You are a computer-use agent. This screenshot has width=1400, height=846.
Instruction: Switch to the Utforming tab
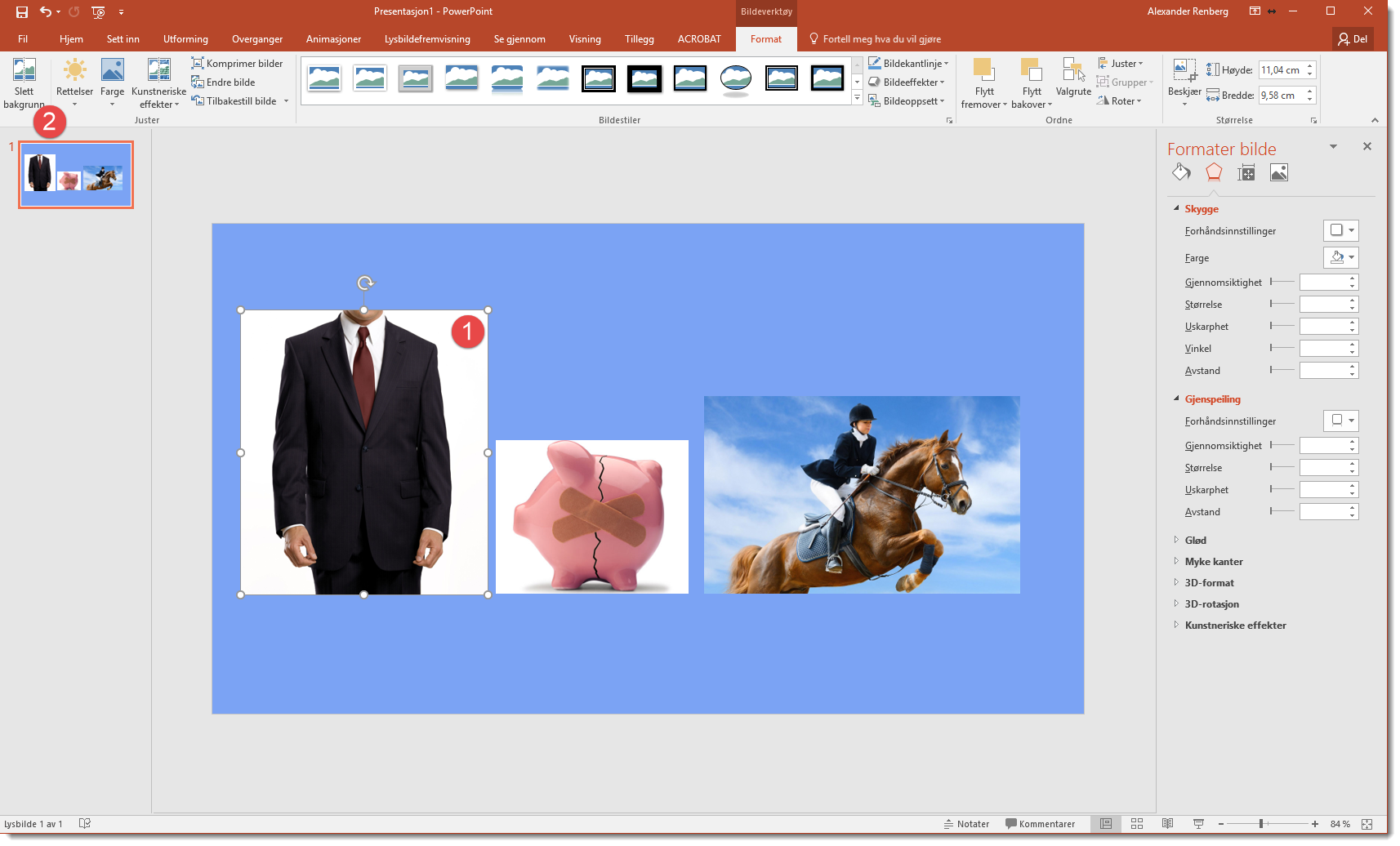point(185,39)
